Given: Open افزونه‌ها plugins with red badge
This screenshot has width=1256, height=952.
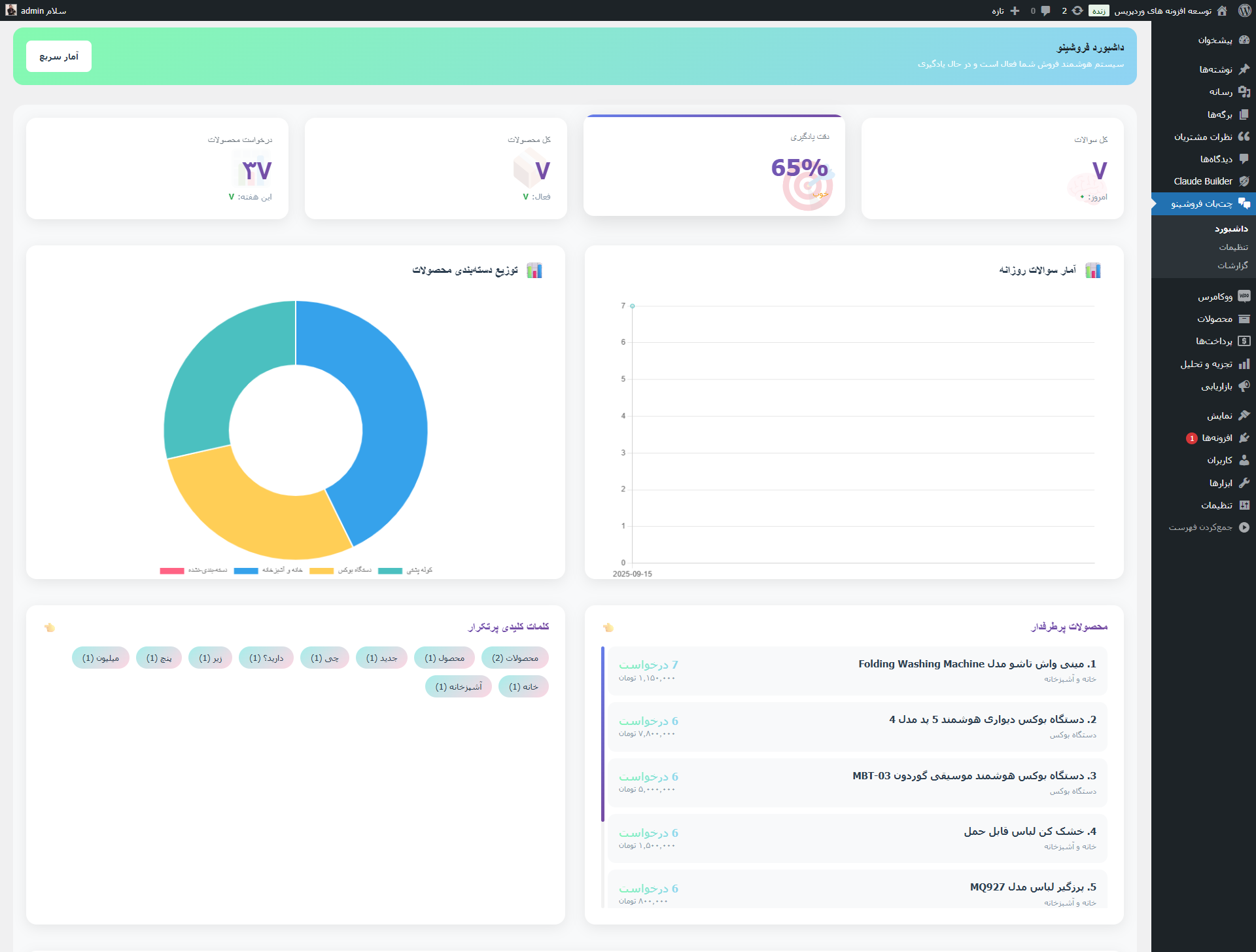Looking at the screenshot, I should [x=1217, y=438].
